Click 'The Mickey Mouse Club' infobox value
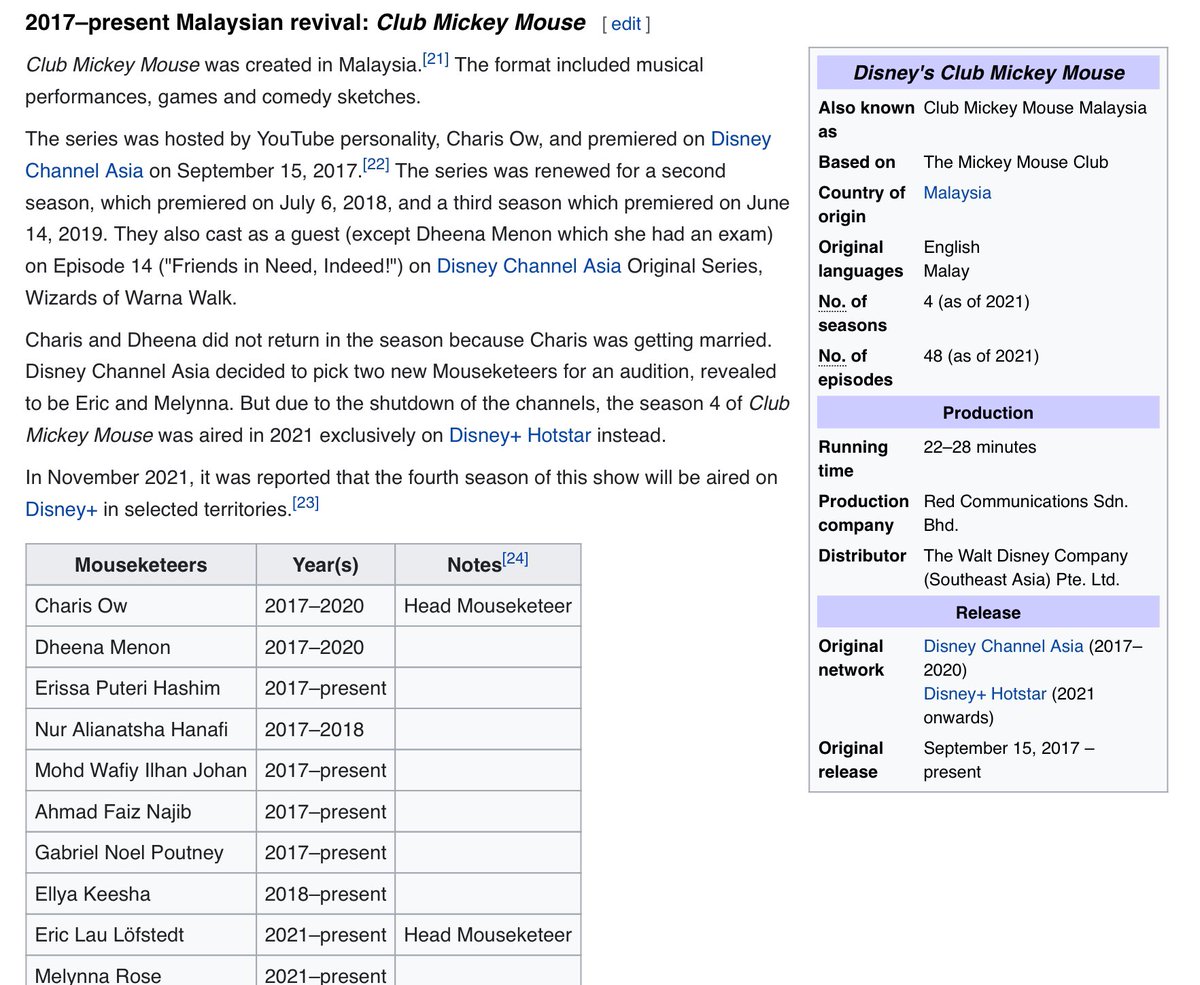This screenshot has height=985, width=1200. (1016, 162)
